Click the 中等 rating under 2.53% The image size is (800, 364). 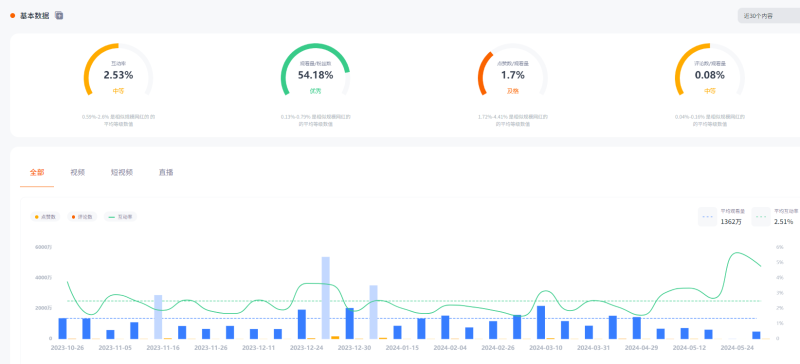point(118,91)
